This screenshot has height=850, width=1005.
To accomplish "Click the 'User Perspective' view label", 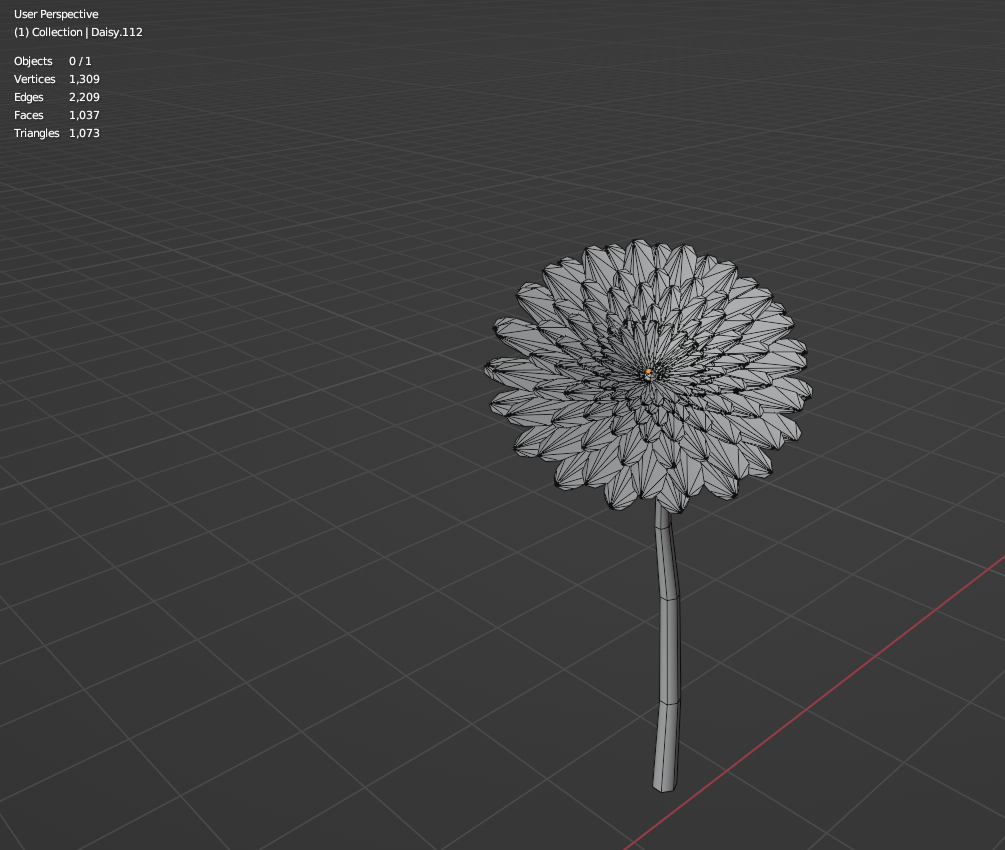I will [56, 14].
